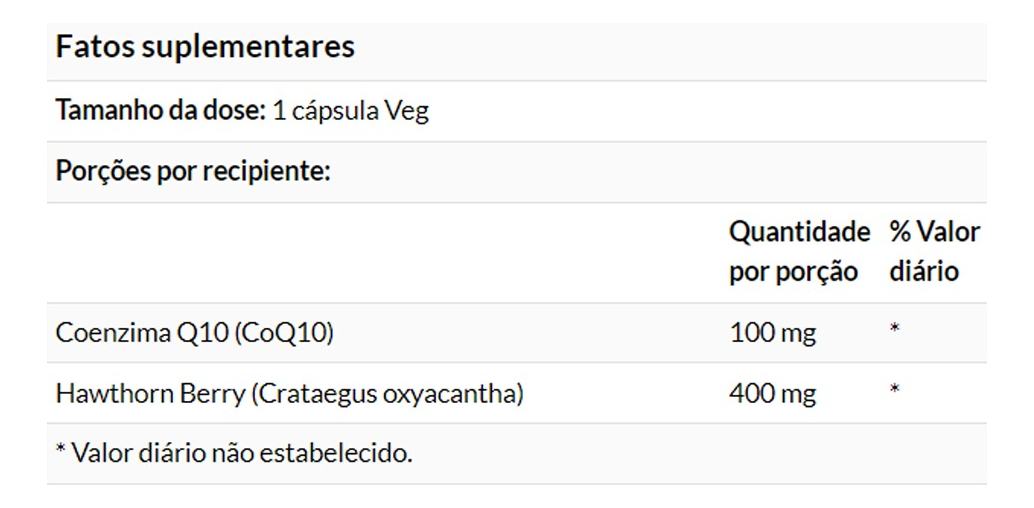The image size is (1034, 508).
Task: Click the asterisk in the Coenzima Q10 row
Action: [x=895, y=329]
